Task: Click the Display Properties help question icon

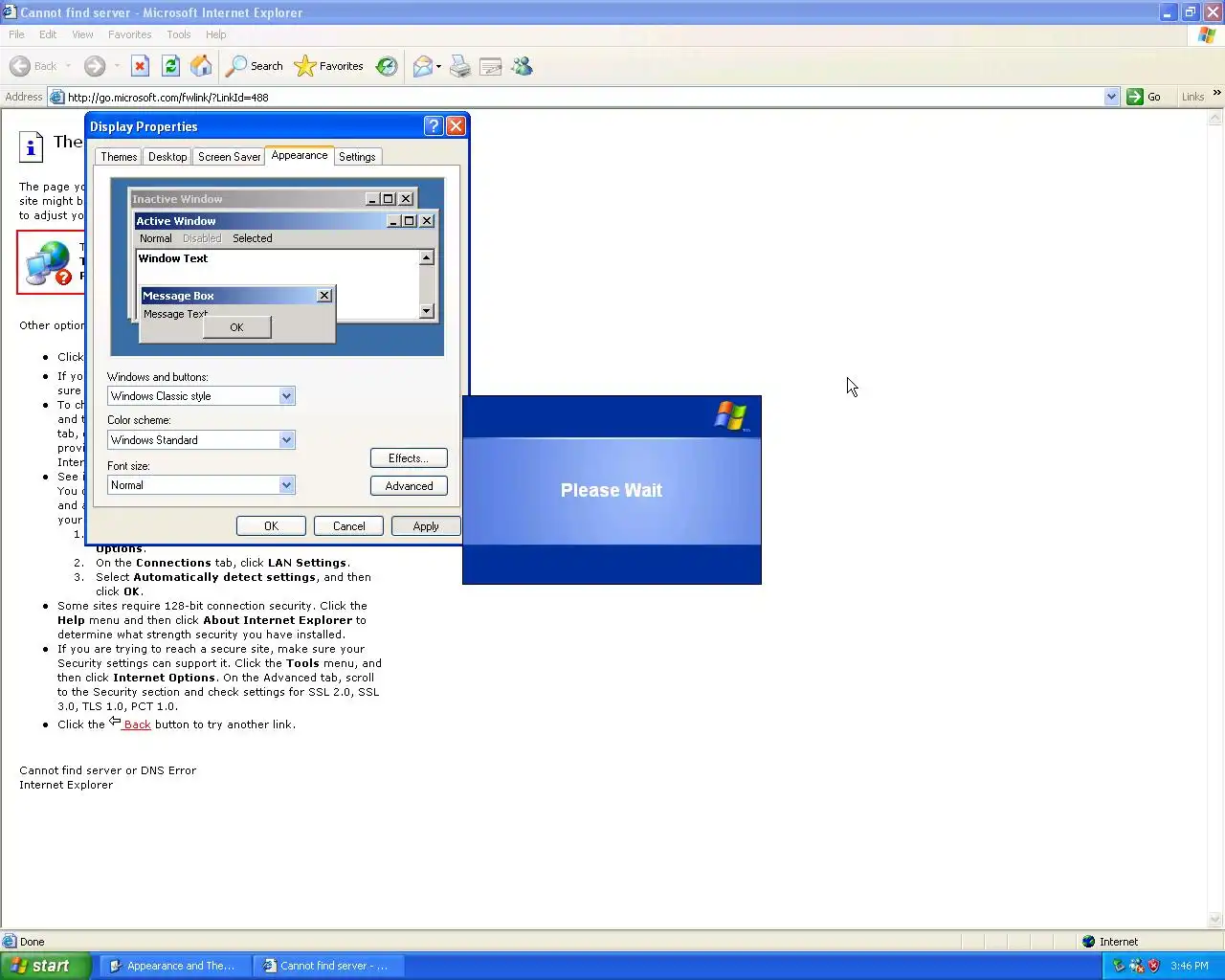Action: point(433,126)
